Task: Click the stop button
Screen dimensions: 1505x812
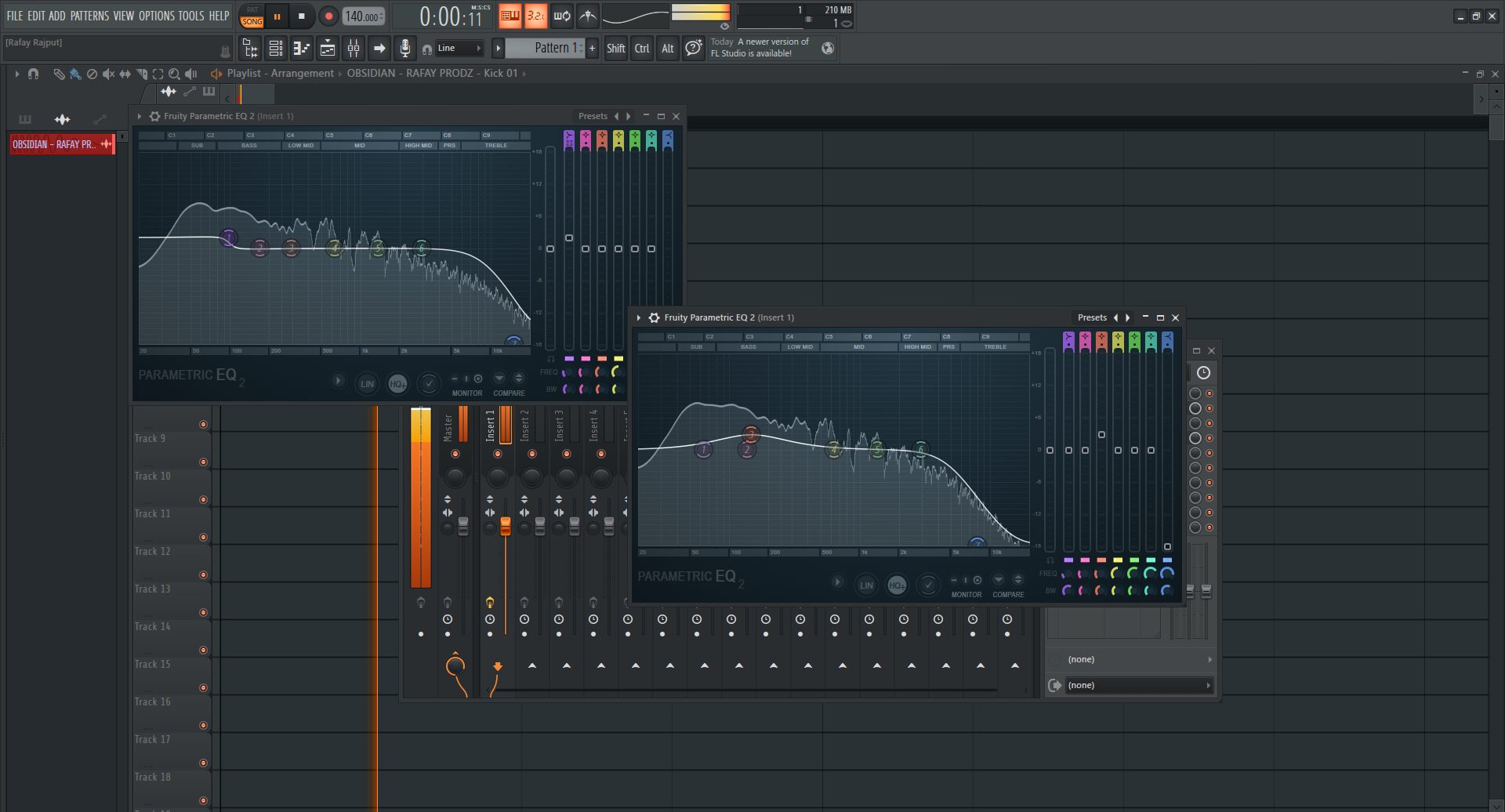Action: coord(302,16)
